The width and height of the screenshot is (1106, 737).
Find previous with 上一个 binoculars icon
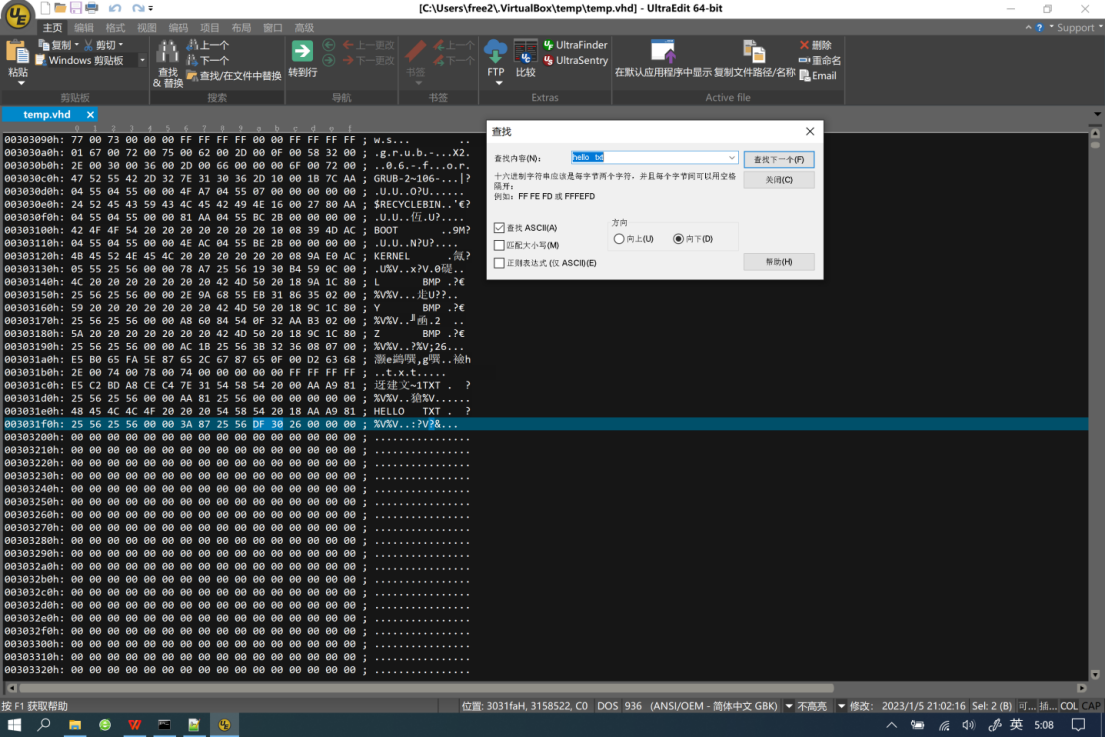click(x=192, y=45)
